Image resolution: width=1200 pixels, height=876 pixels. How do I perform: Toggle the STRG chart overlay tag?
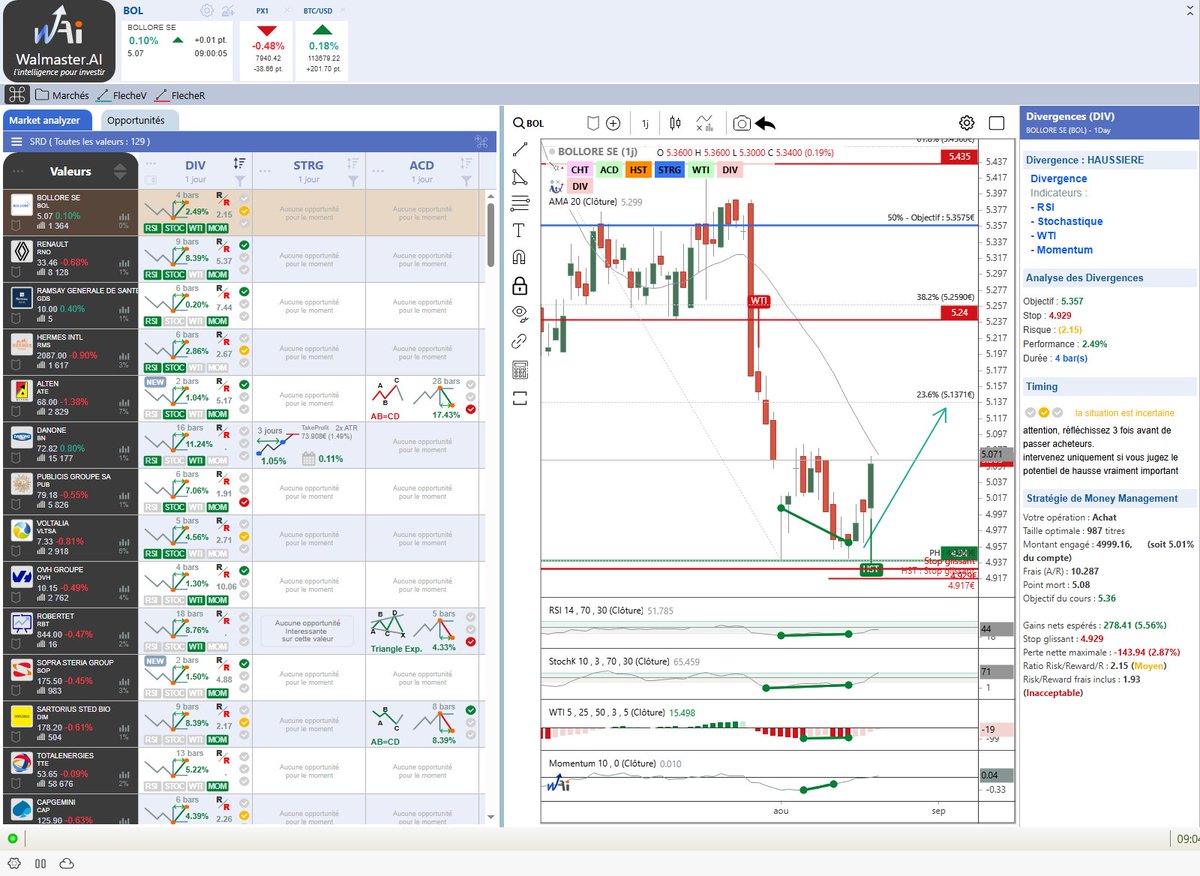point(669,170)
